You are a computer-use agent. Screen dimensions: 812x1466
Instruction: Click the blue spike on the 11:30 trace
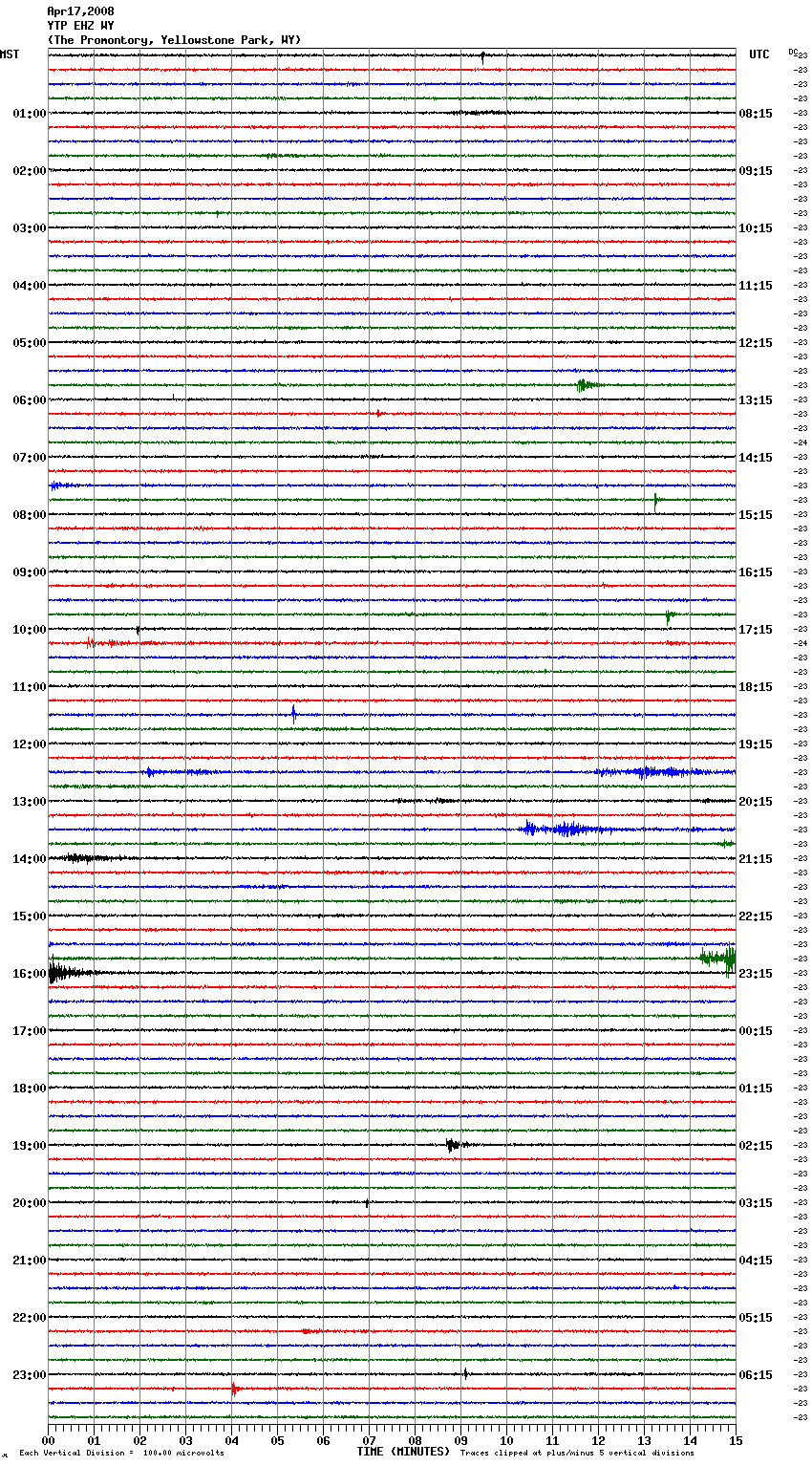tap(293, 713)
